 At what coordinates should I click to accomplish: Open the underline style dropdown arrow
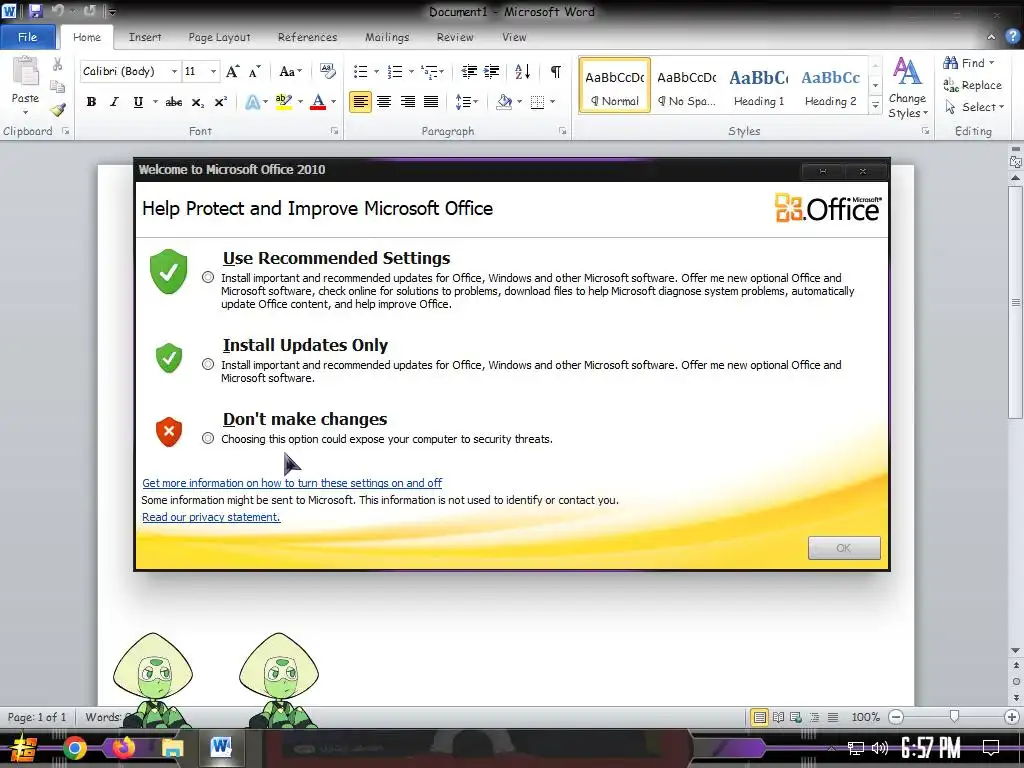[155, 102]
